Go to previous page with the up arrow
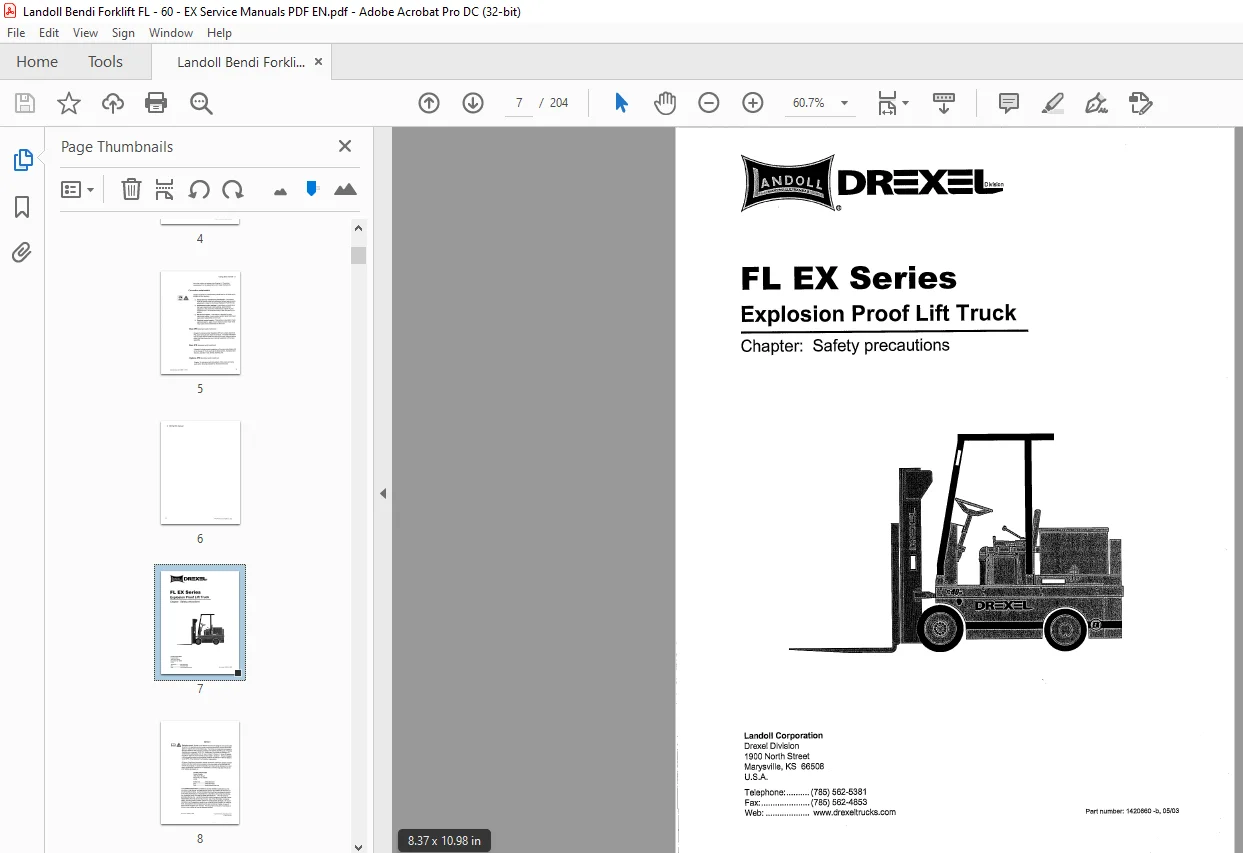 coord(429,103)
